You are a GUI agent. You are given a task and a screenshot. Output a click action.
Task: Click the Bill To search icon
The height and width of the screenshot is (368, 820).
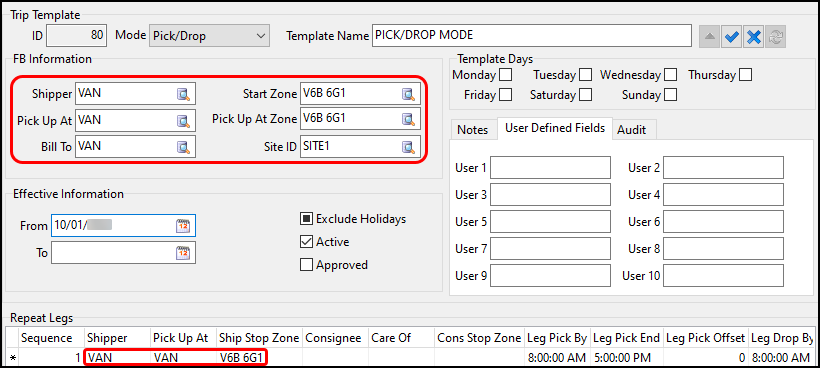tap(183, 147)
